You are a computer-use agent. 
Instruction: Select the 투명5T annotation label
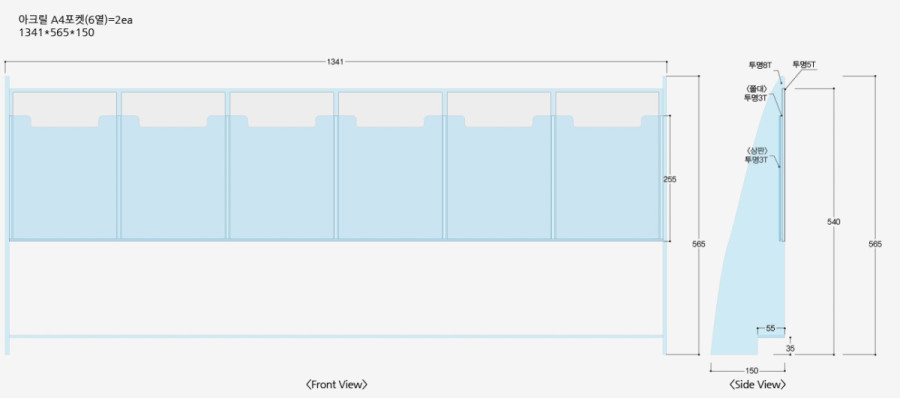[x=804, y=65]
